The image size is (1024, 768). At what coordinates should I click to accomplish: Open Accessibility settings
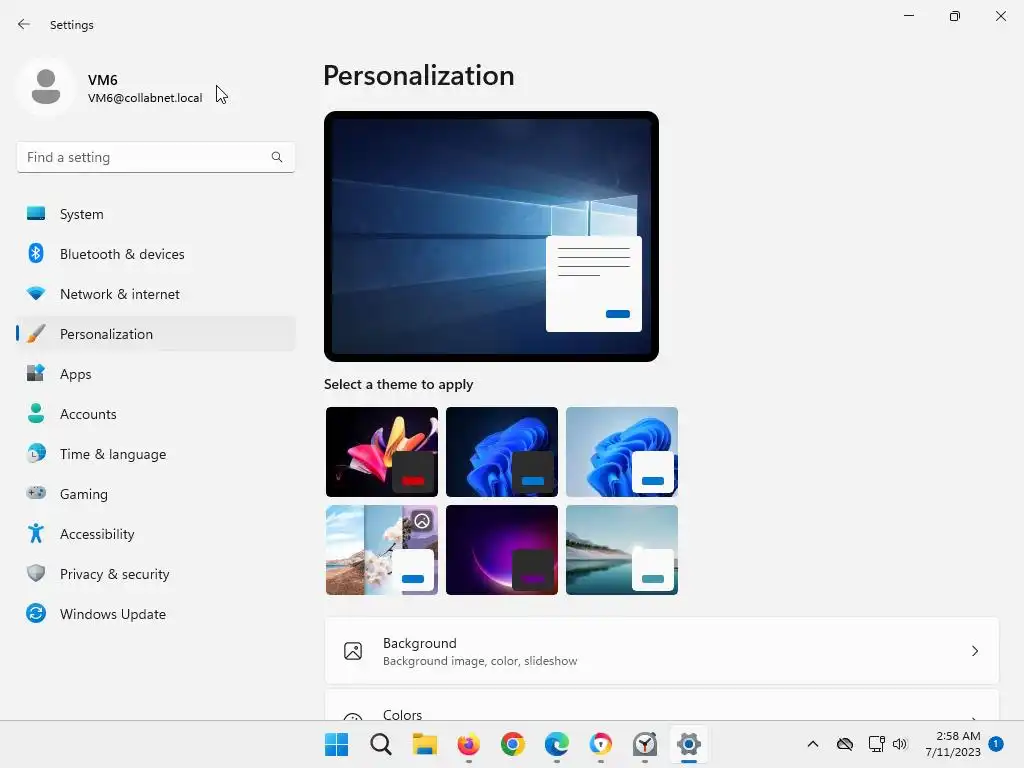(156, 534)
